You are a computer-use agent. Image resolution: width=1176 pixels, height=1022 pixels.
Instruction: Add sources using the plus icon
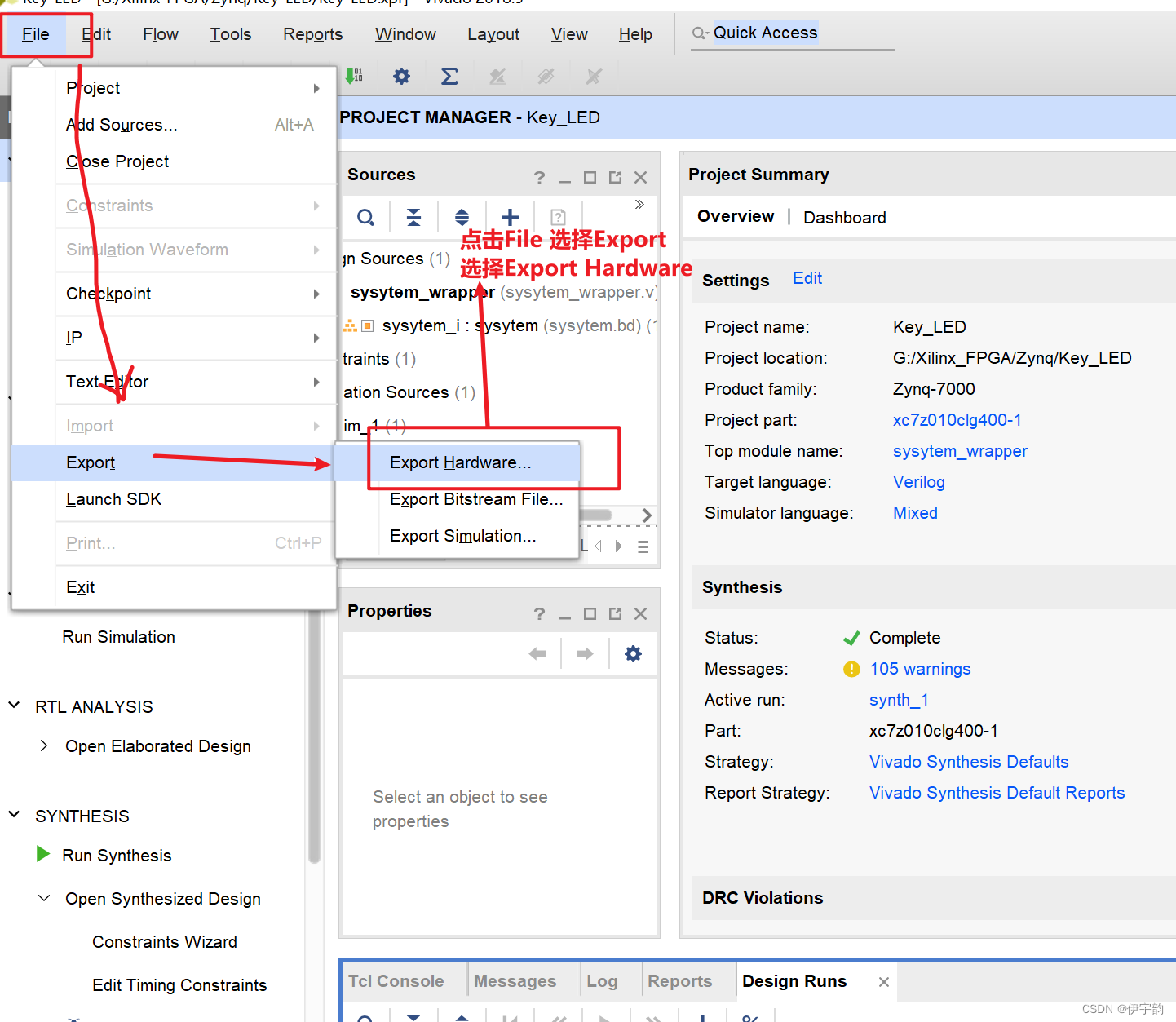click(510, 218)
